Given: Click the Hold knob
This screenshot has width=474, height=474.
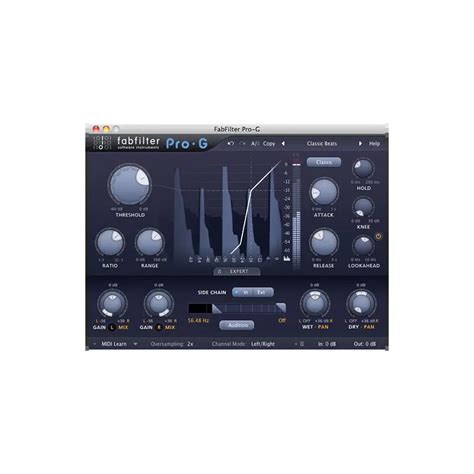Looking at the screenshot, I should click(363, 169).
